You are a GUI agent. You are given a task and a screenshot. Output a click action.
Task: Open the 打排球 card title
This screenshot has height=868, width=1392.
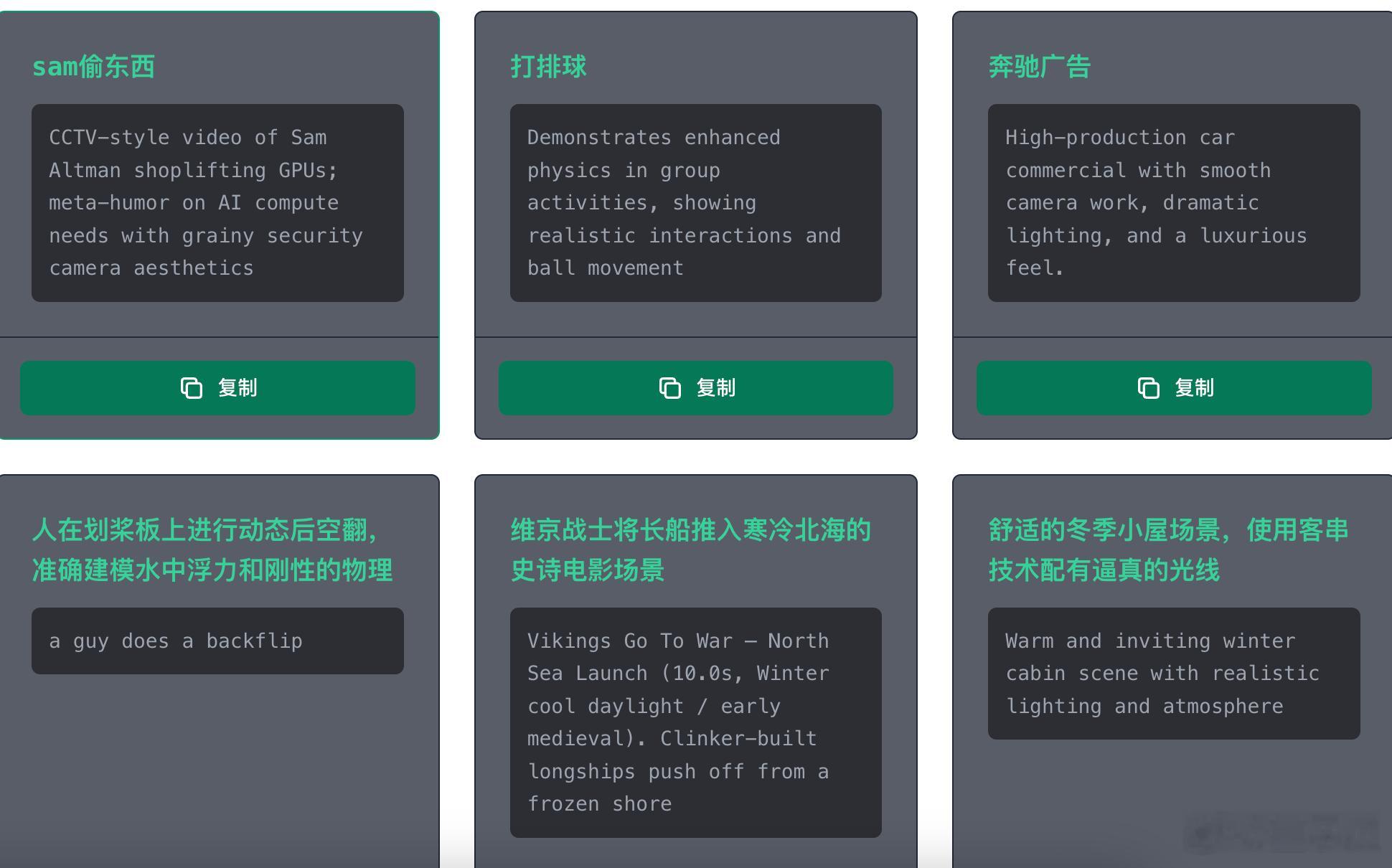(548, 67)
